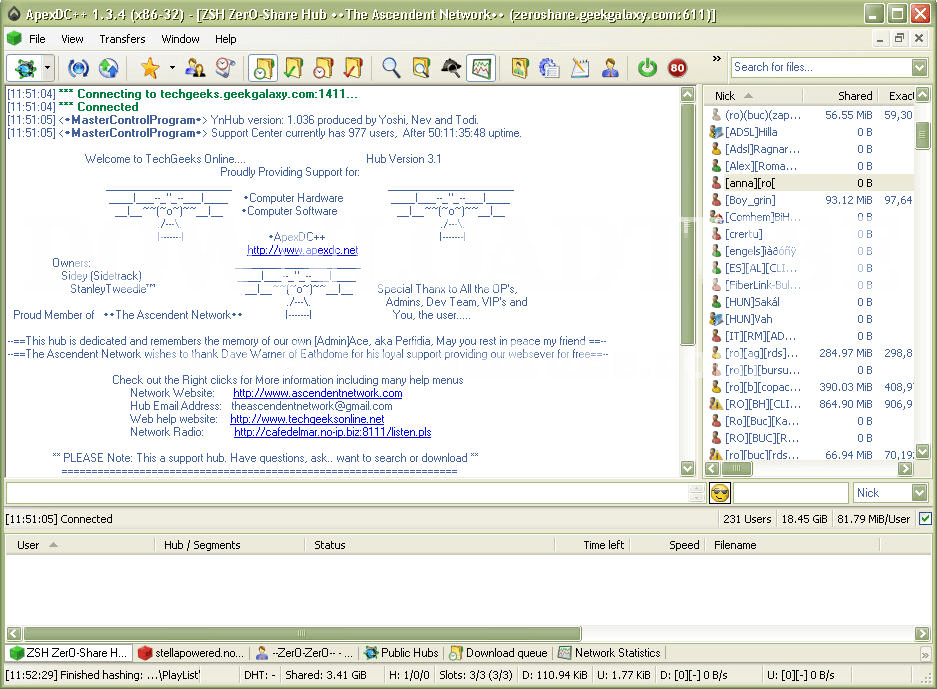This screenshot has width=937, height=689.
Task: Open the Favorite Users icon
Action: click(196, 67)
